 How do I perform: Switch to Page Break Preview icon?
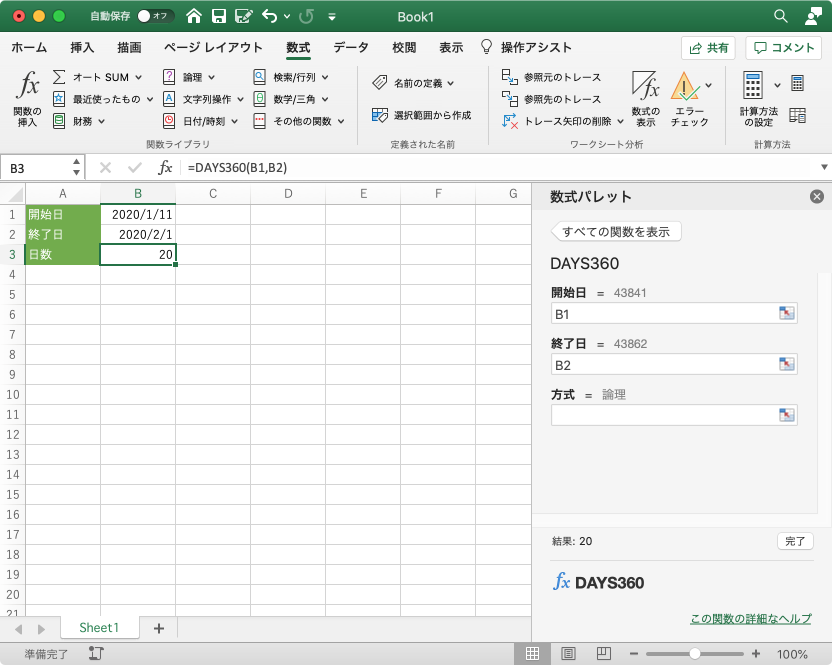pos(603,653)
